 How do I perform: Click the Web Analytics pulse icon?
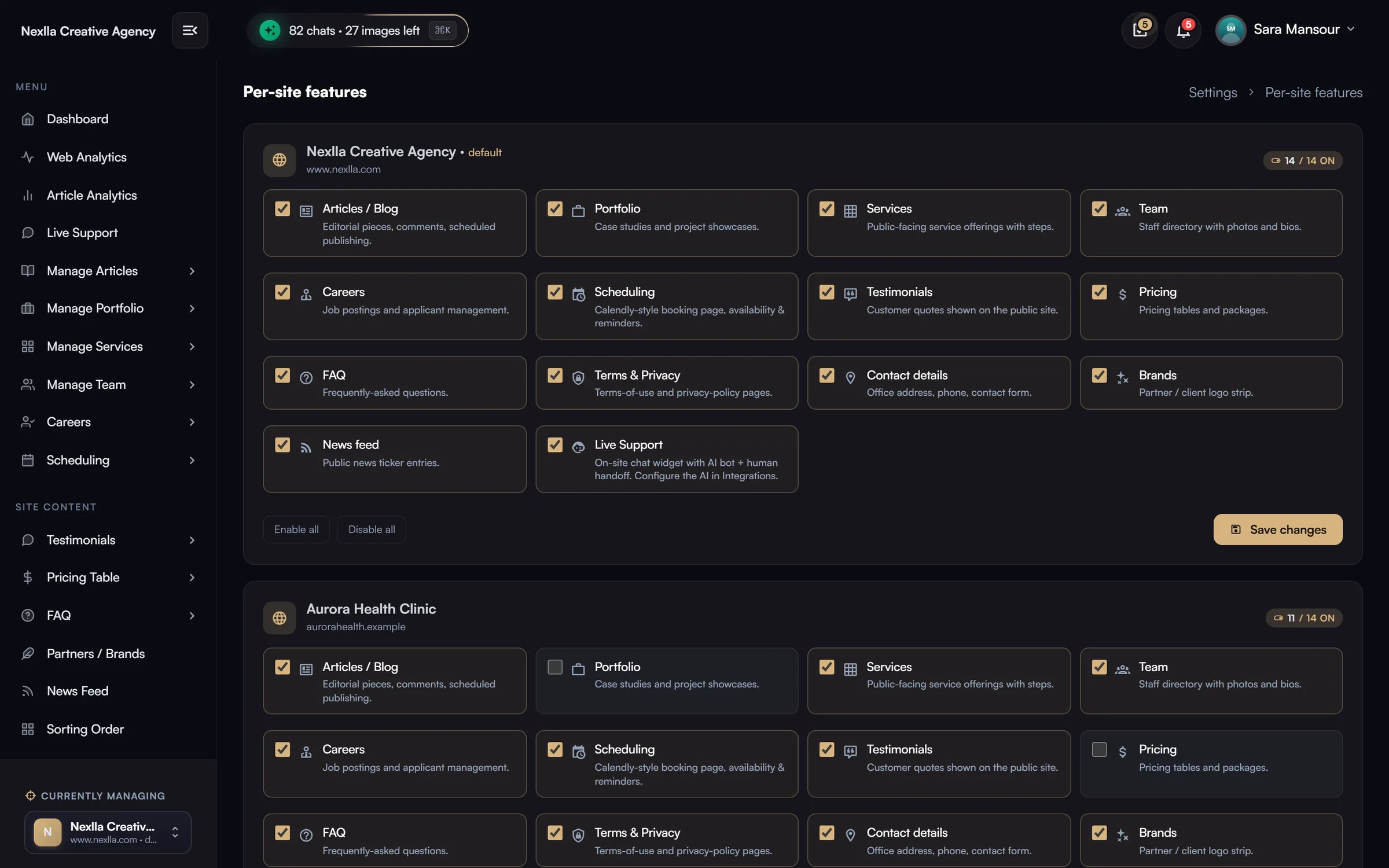click(27, 157)
